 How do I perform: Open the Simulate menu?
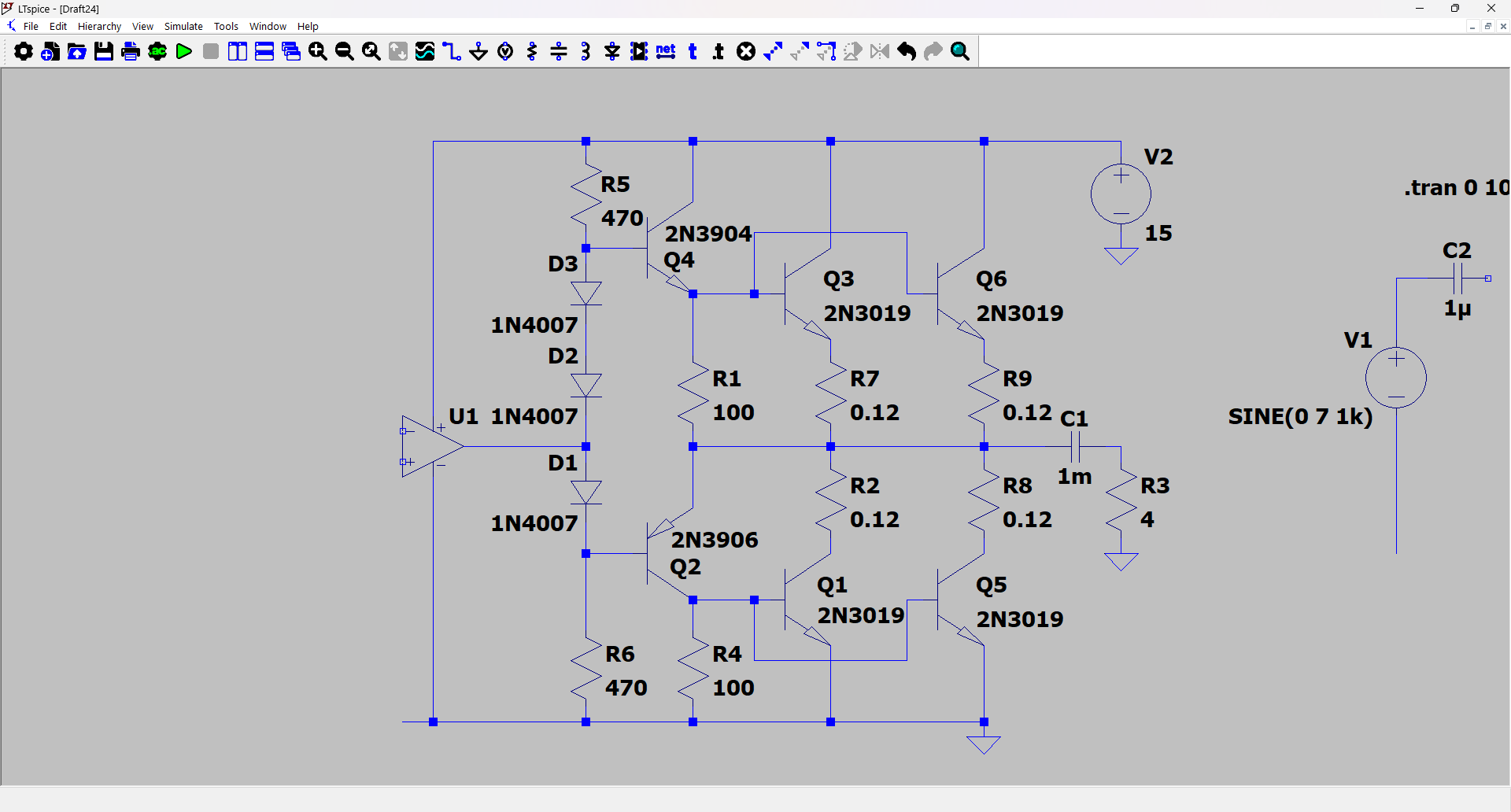tap(183, 26)
